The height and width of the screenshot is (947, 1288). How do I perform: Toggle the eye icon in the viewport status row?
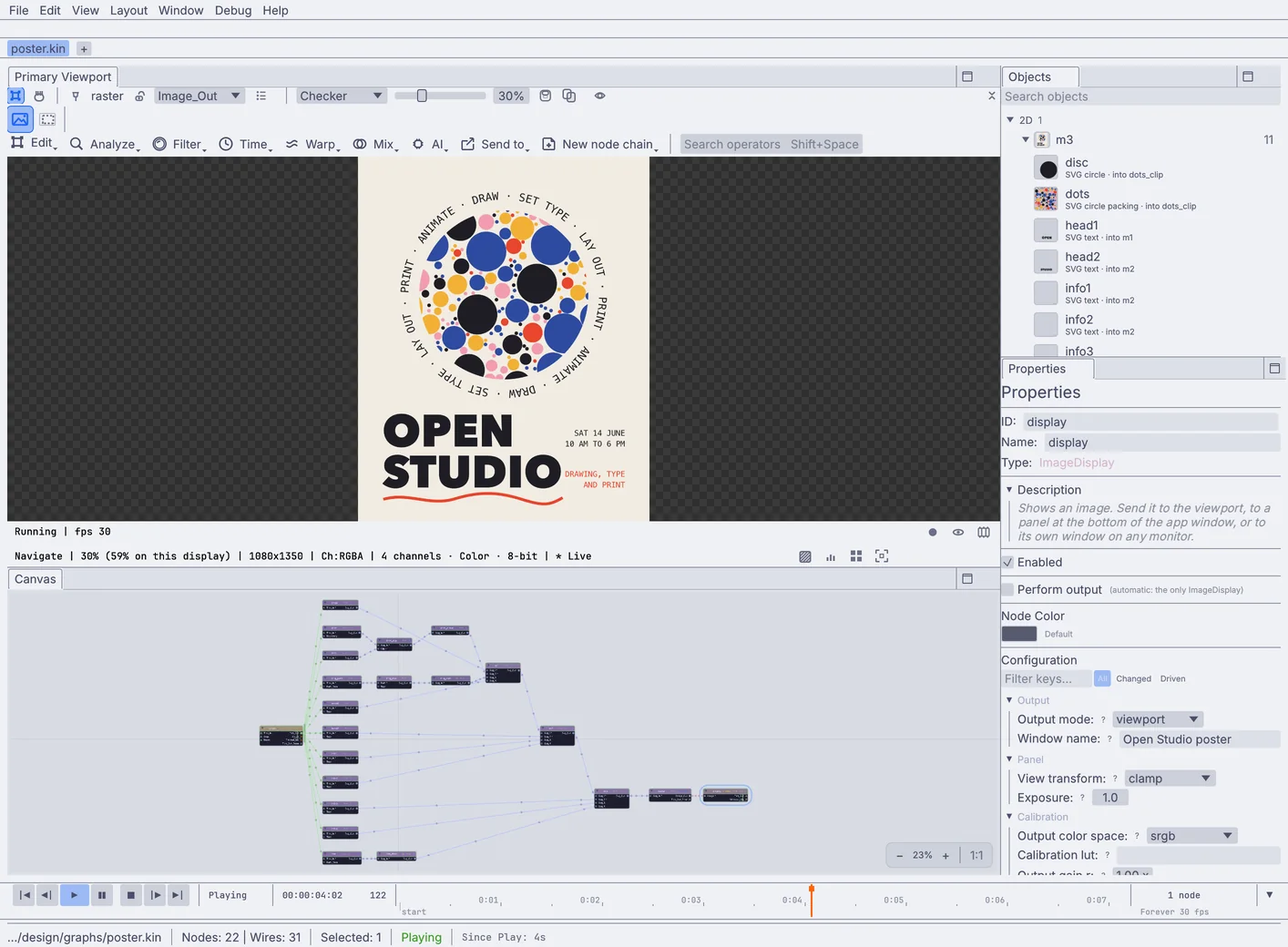click(x=958, y=532)
